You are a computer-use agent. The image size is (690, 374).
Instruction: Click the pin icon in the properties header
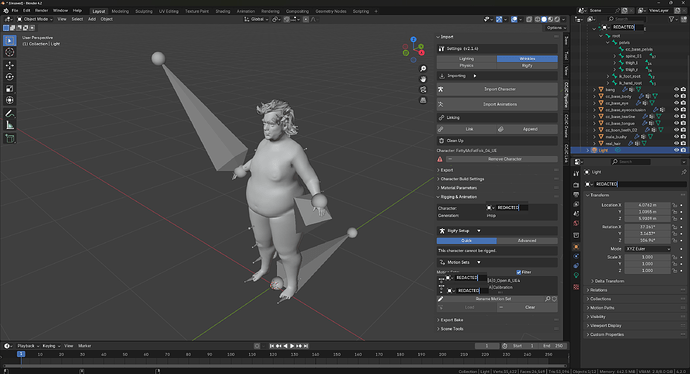tap(683, 172)
